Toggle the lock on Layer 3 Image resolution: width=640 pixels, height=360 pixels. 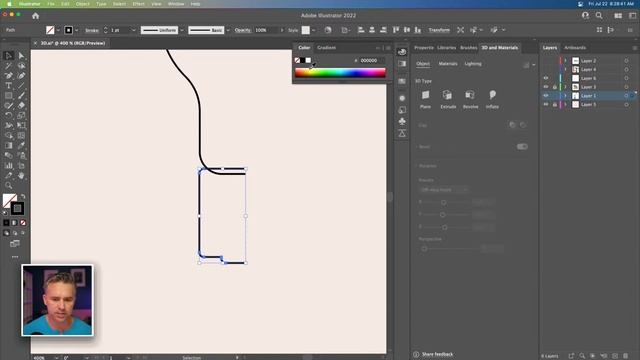pos(554,87)
